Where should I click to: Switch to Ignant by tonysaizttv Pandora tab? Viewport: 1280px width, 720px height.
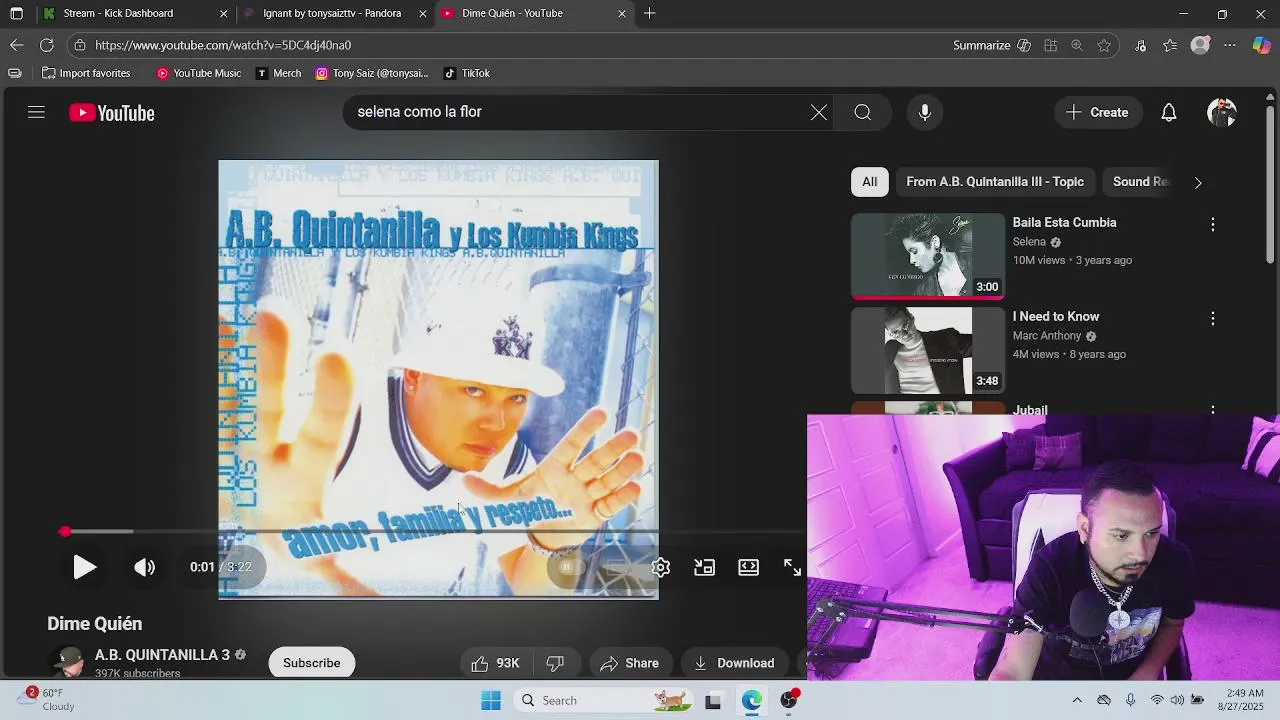click(332, 13)
